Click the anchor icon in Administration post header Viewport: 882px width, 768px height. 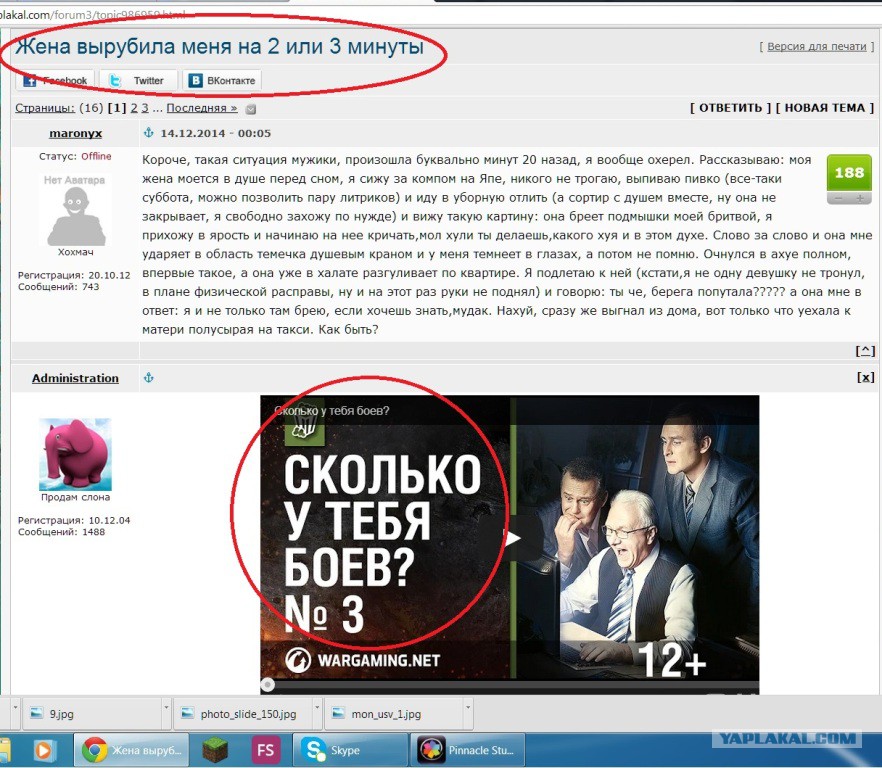coord(148,378)
